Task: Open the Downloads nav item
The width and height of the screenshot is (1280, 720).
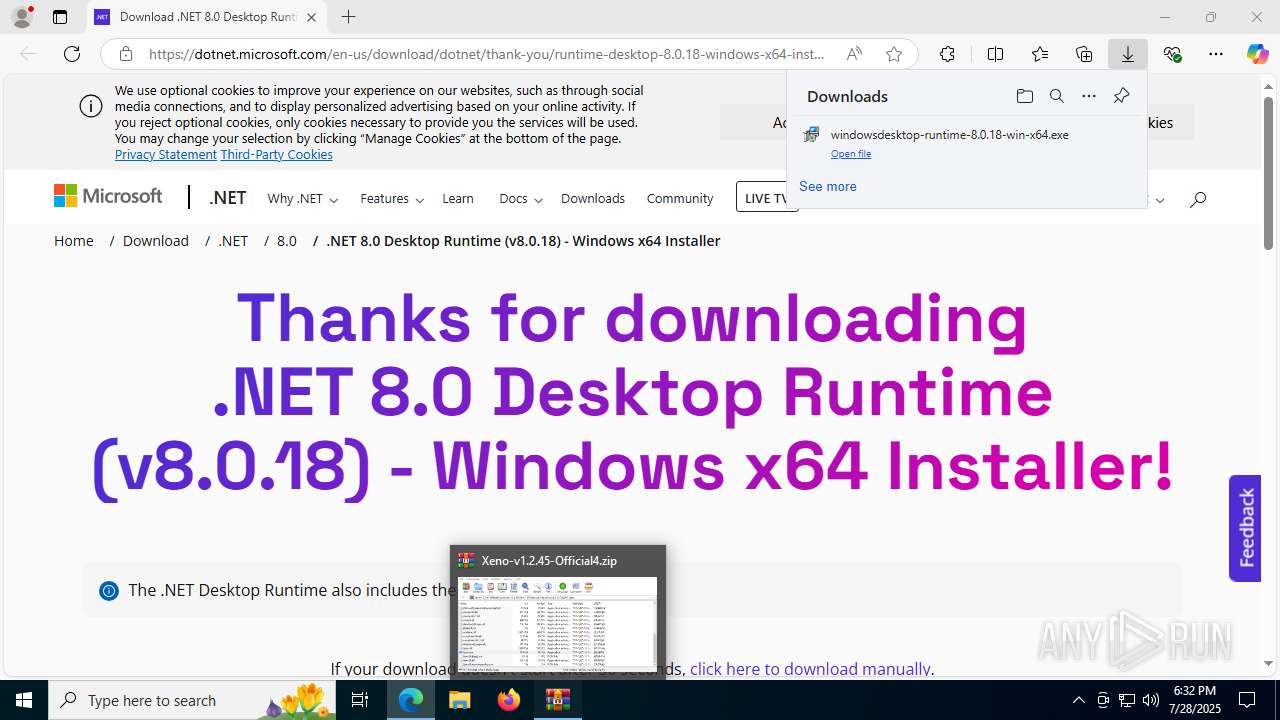Action: (x=593, y=198)
